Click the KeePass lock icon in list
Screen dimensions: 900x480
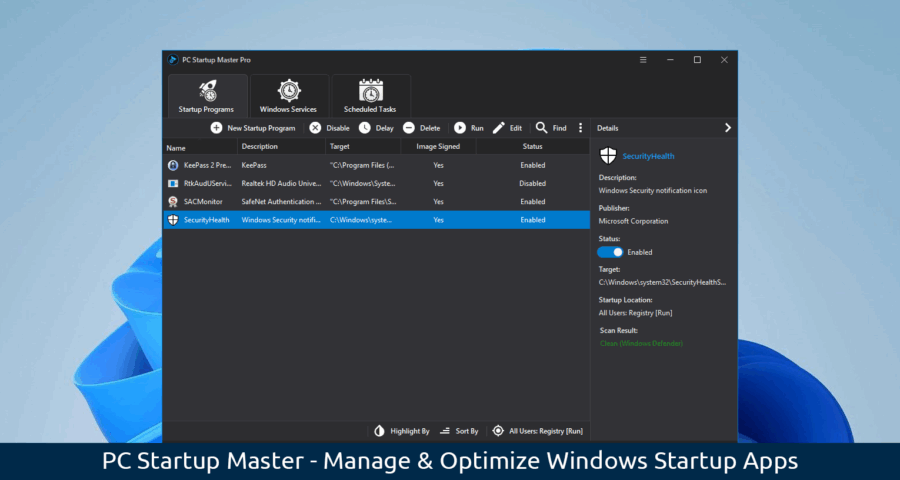173,165
